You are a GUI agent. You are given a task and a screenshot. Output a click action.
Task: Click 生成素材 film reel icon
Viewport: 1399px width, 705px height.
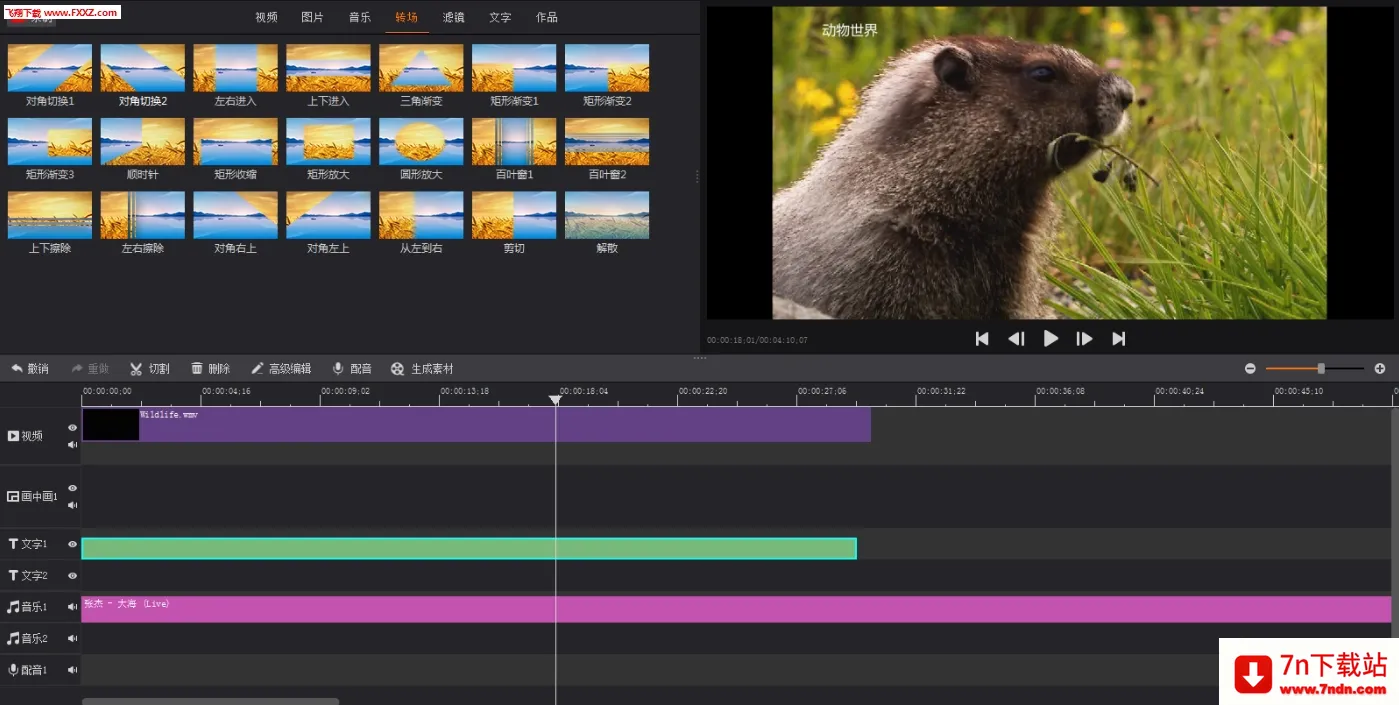click(398, 369)
